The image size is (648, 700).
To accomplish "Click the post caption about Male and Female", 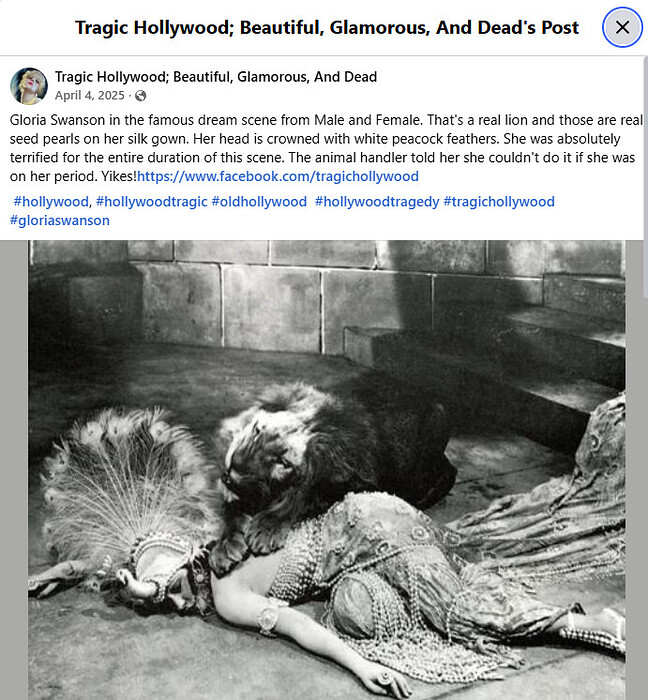I will (x=326, y=148).
